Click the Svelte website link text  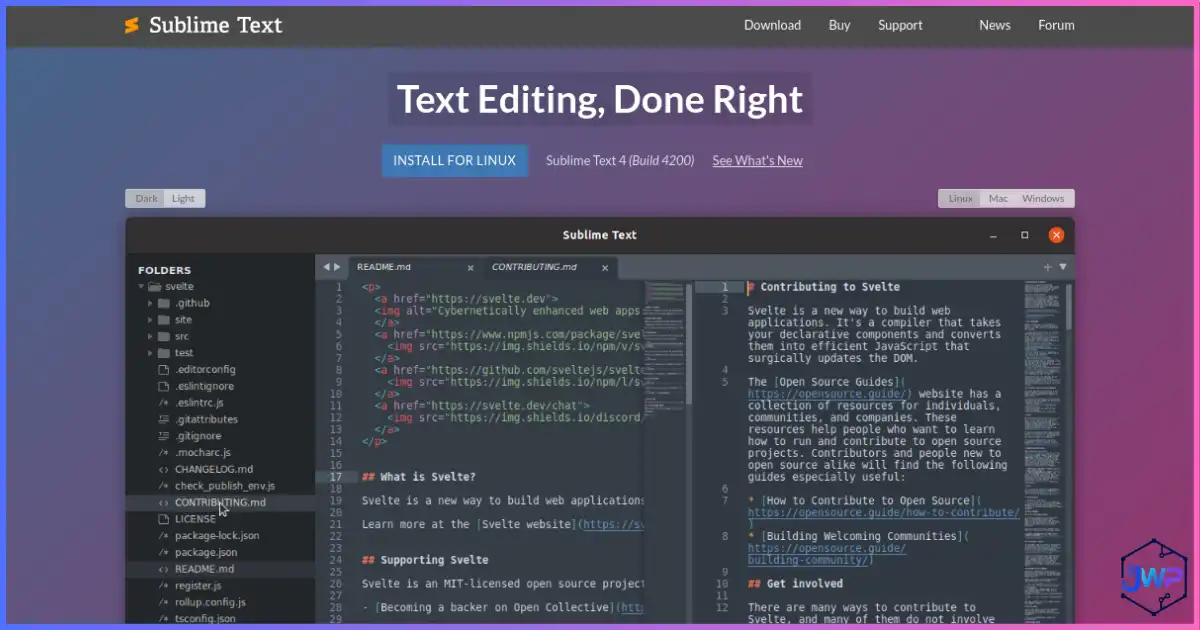click(527, 524)
